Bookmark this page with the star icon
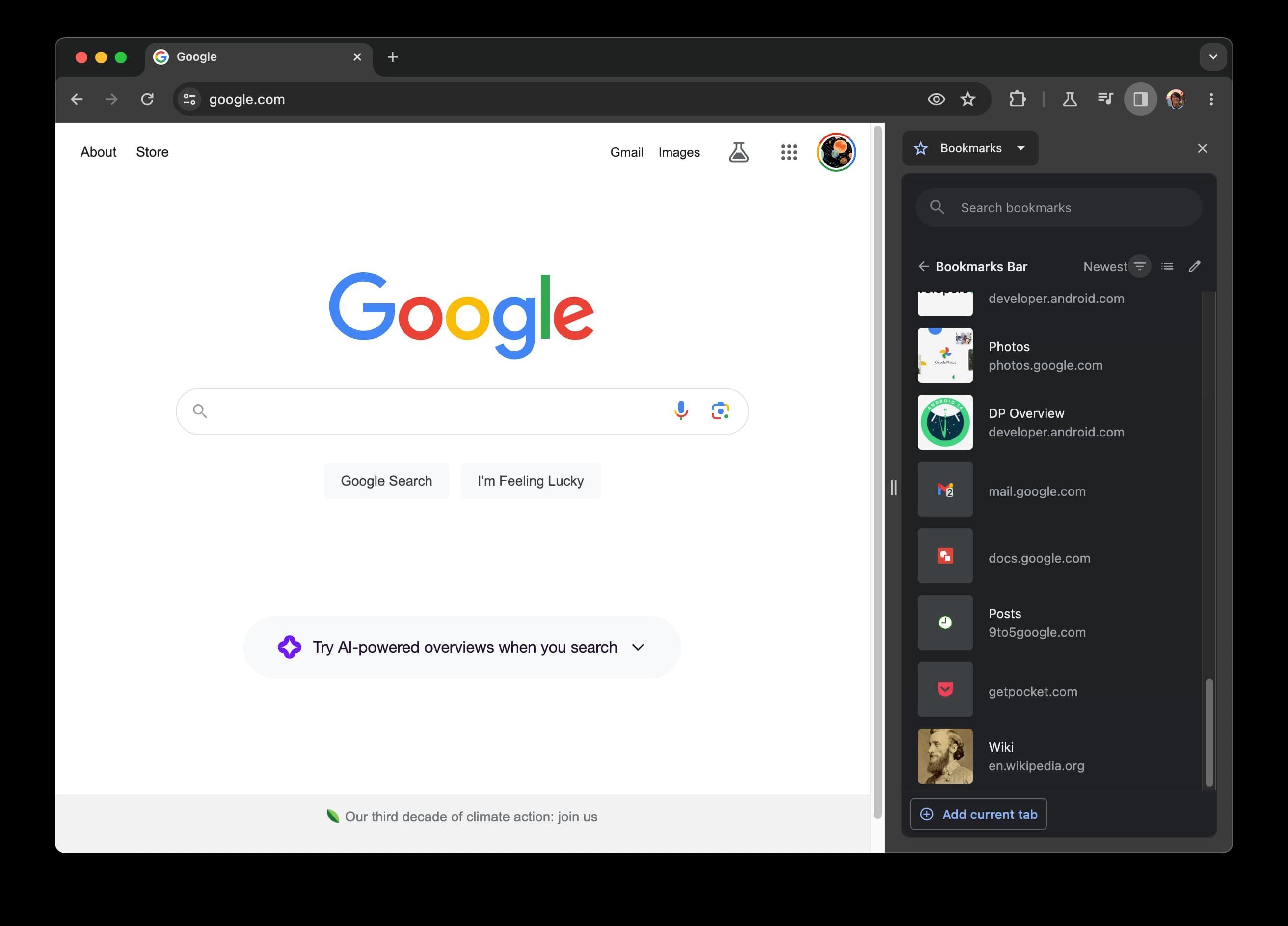 (968, 99)
